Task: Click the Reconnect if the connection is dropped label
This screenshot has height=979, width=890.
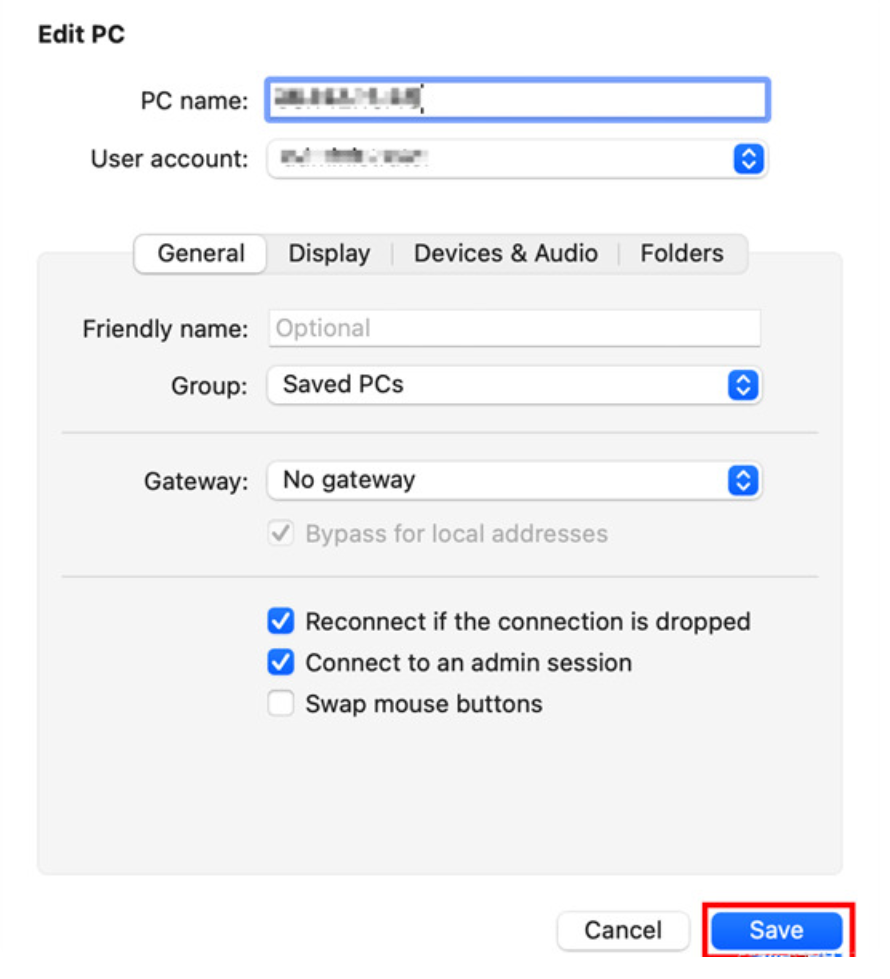Action: tap(528, 622)
